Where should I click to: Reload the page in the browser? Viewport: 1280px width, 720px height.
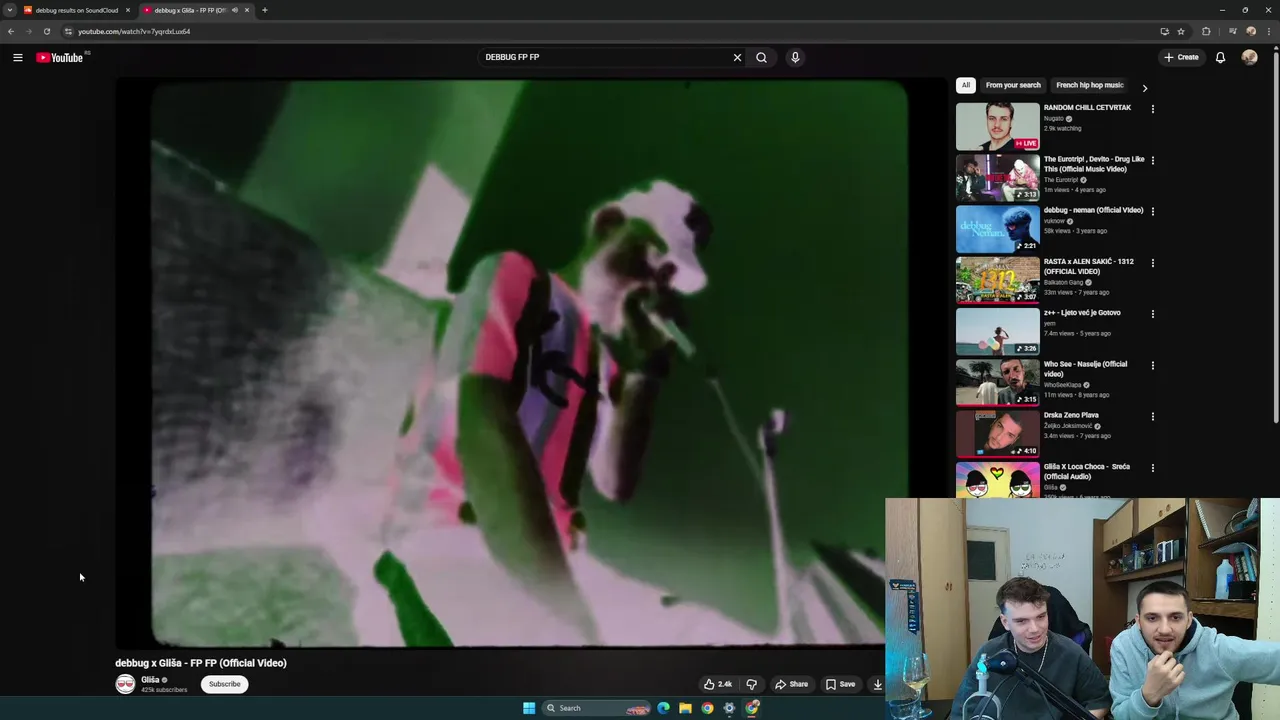tap(46, 31)
